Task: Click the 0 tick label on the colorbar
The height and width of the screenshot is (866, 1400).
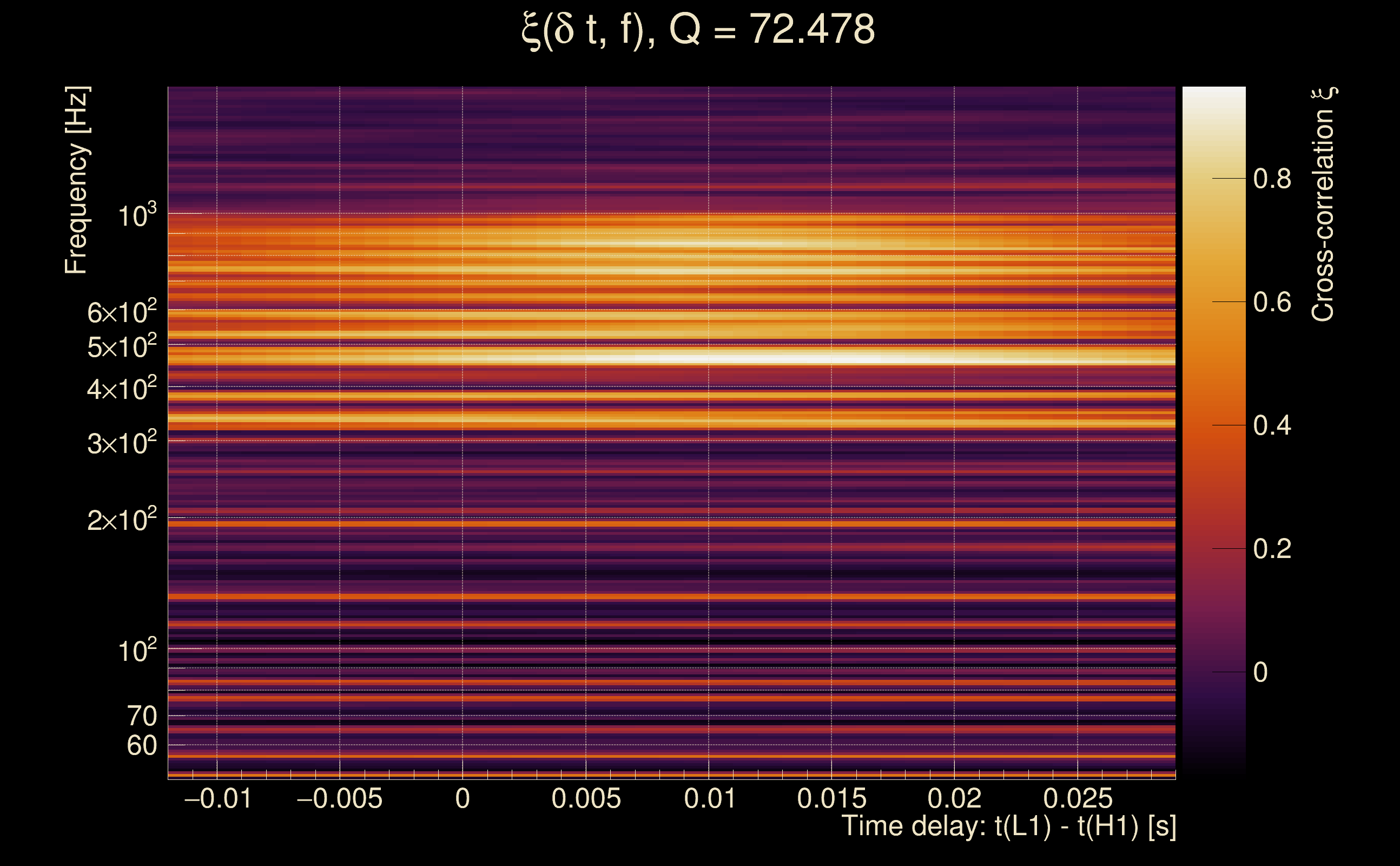Action: (x=1260, y=672)
